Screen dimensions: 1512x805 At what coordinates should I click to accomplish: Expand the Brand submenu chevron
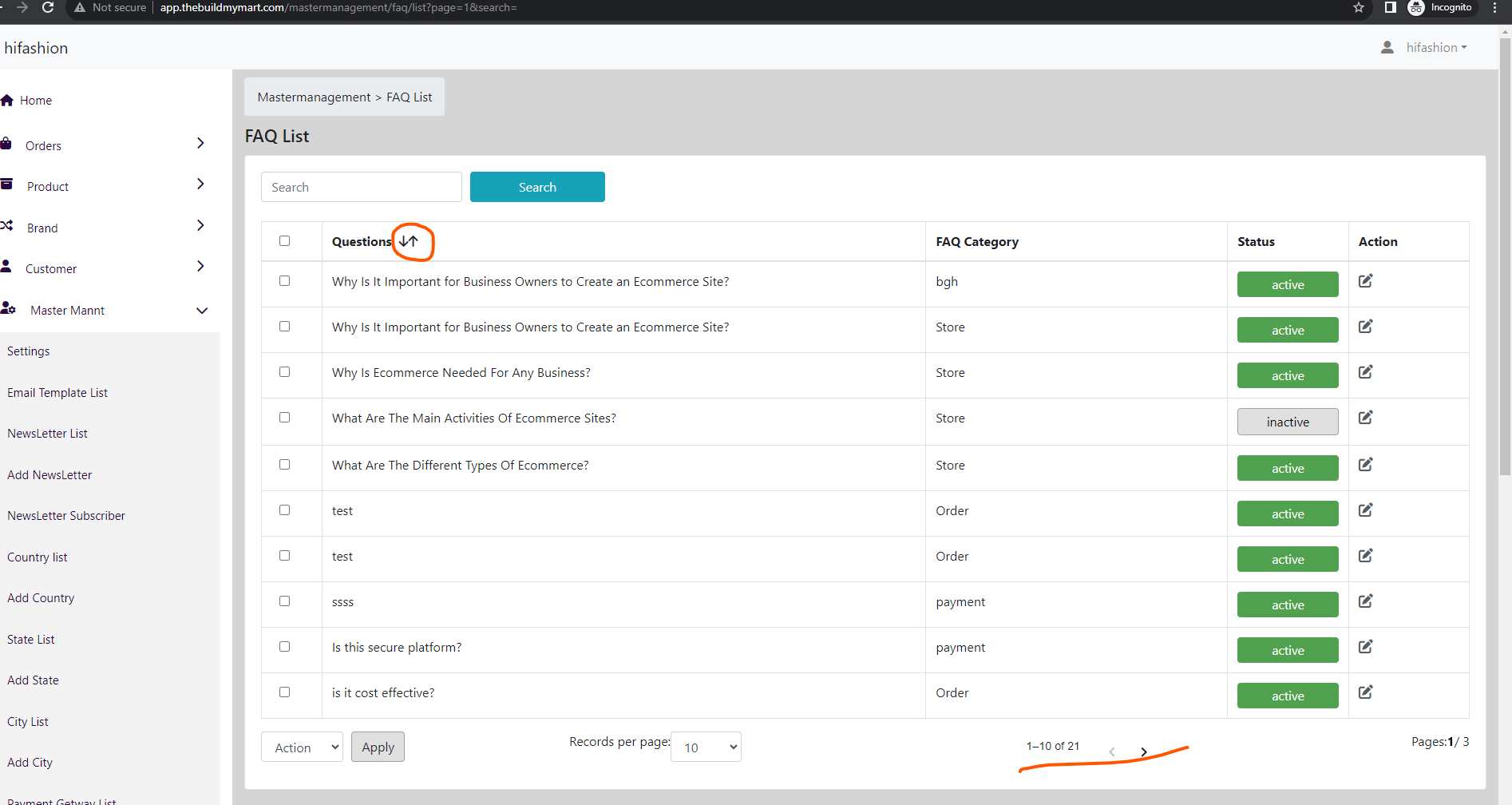point(200,225)
